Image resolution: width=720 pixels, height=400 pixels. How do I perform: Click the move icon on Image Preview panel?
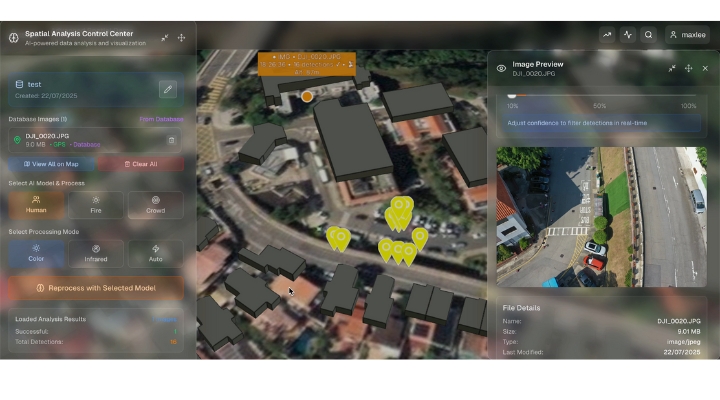(688, 68)
